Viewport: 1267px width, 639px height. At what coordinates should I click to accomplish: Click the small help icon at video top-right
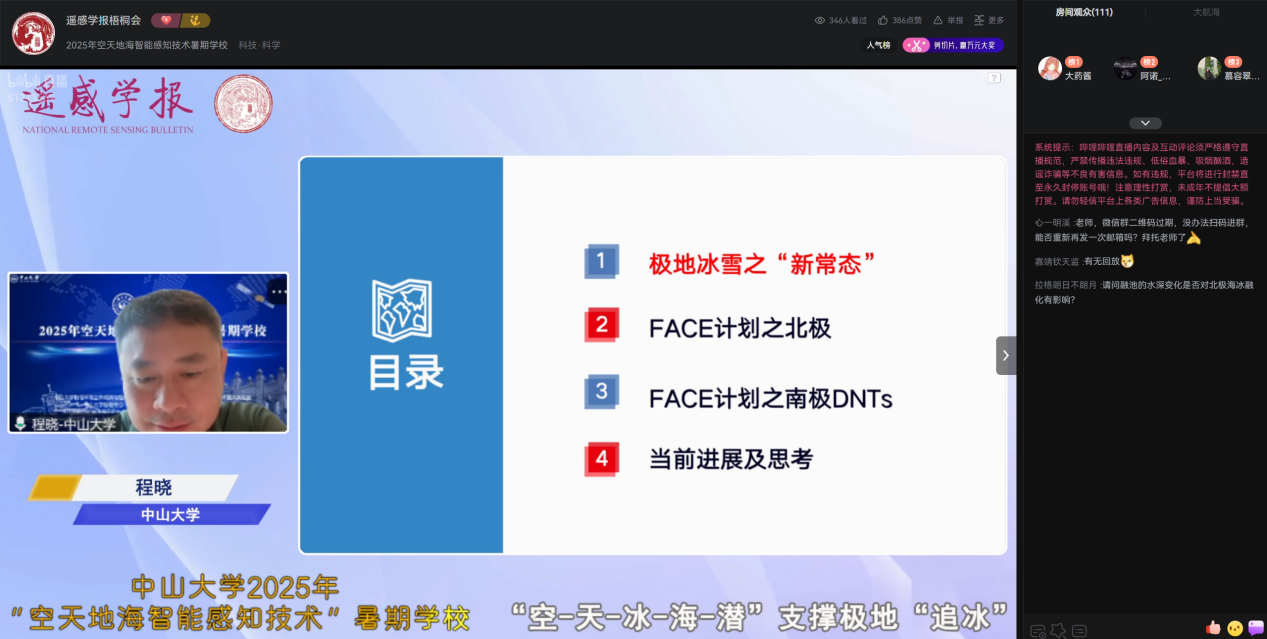pyautogui.click(x=994, y=78)
